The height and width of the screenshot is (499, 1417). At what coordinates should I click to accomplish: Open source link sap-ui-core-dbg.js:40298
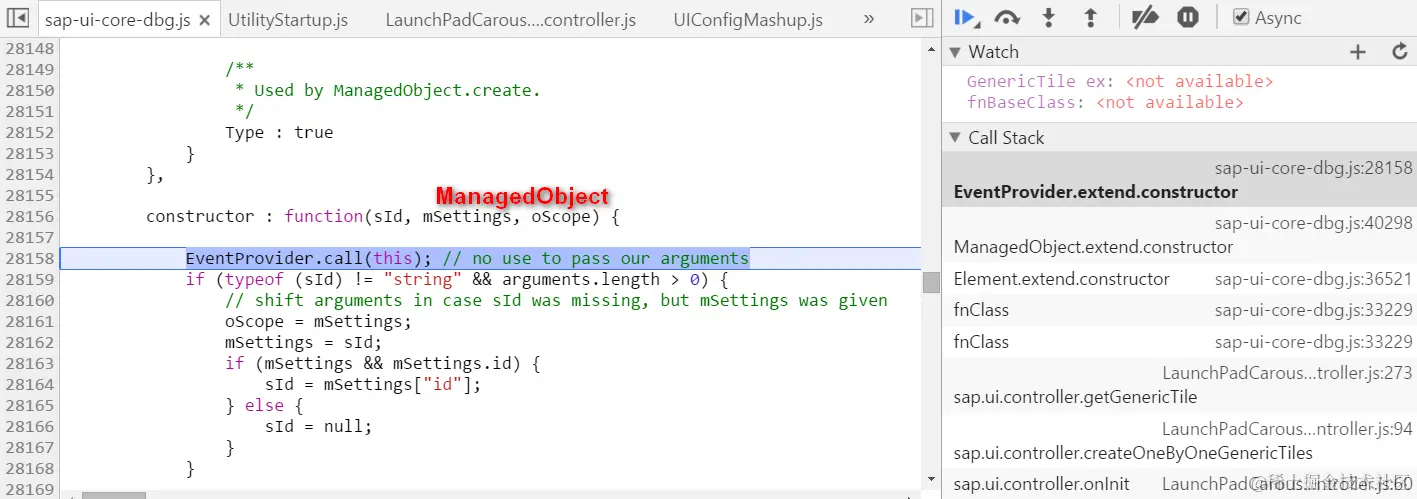coord(1314,223)
